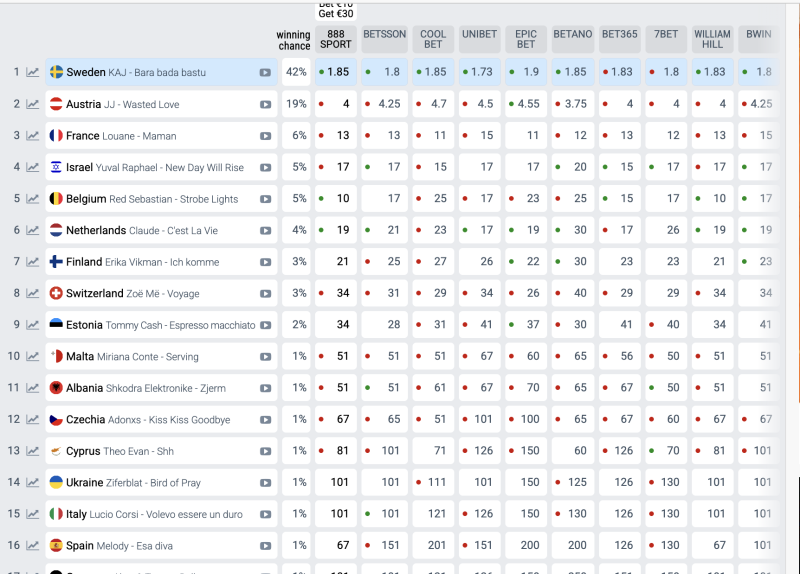Screen dimensions: 800x574
Task: Open the WILLIAM HILL bookmaker column header
Action: [712, 39]
